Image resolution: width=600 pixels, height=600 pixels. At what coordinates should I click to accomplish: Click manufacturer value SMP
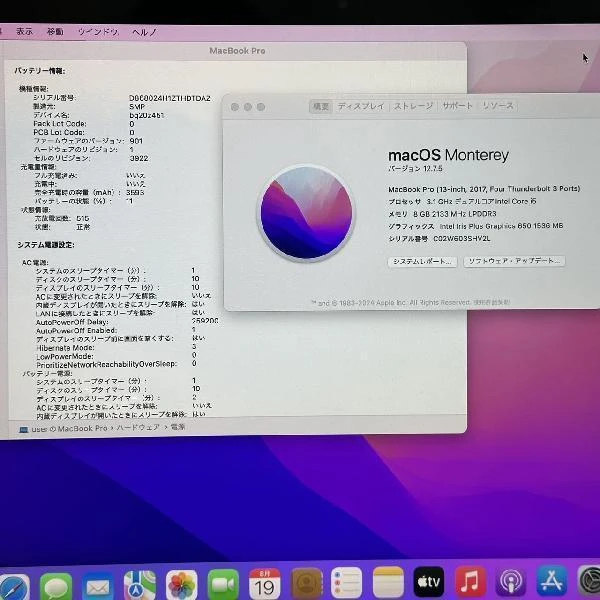coord(137,107)
